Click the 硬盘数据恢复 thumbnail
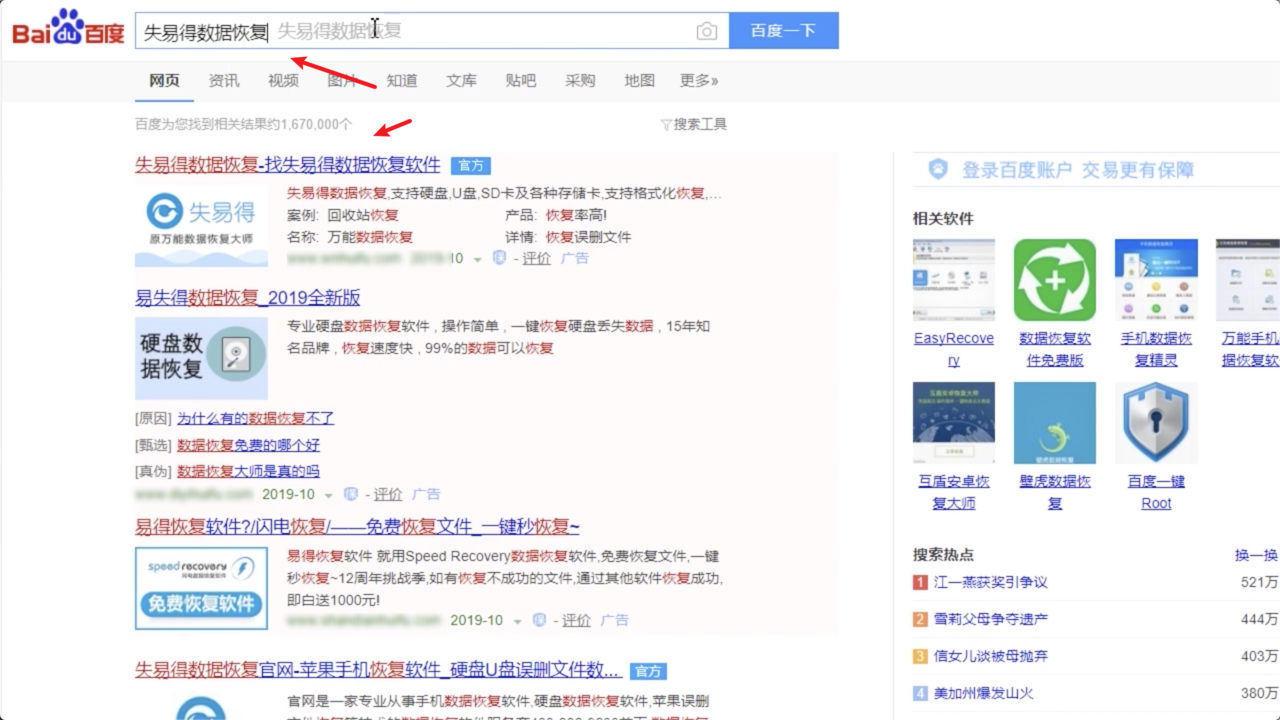The image size is (1280, 720). pyautogui.click(x=201, y=359)
